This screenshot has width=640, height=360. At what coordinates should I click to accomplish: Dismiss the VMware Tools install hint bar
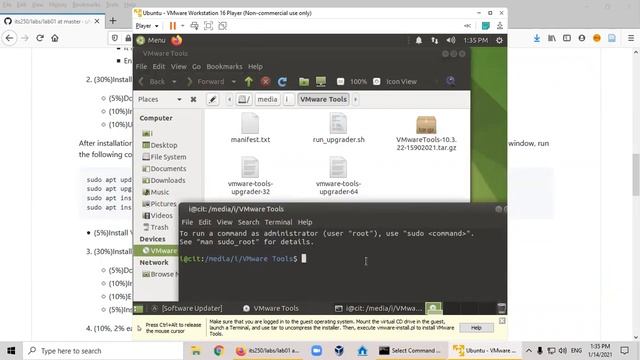502,321
